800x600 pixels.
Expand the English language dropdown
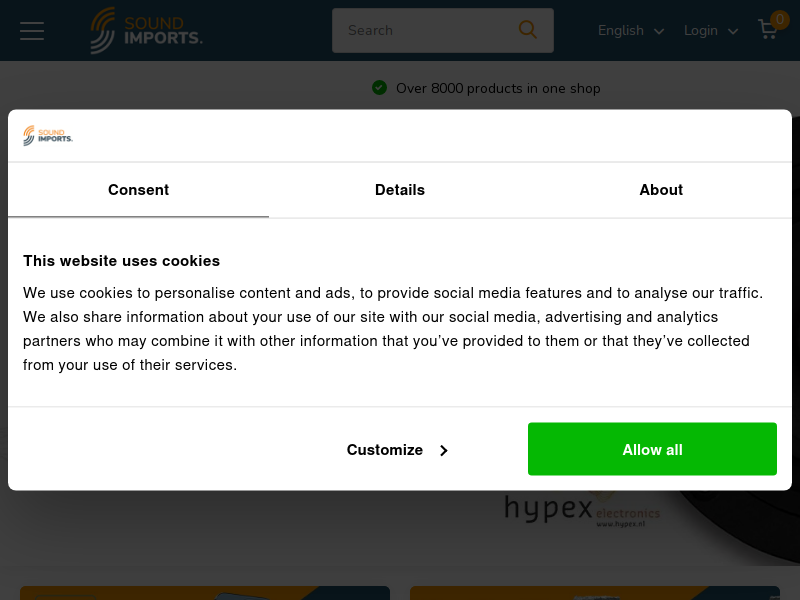tap(631, 31)
